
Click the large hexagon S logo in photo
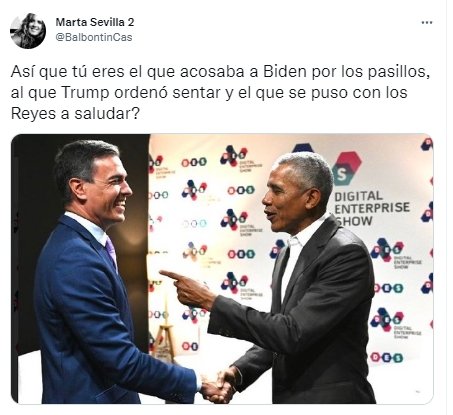tap(346, 168)
